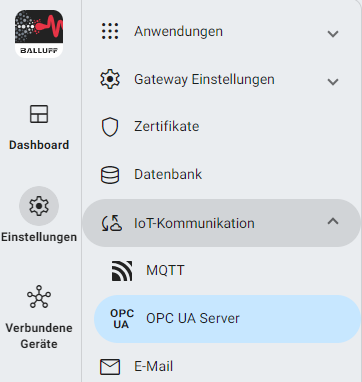
Task: Click the Gateway Einstellungen gear icon
Action: (x=110, y=79)
